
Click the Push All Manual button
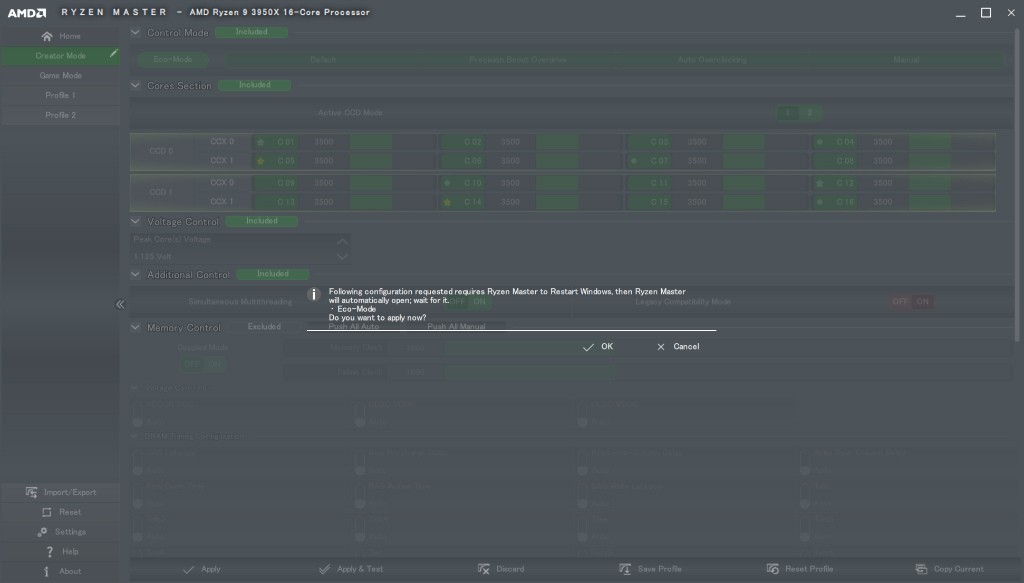tap(456, 326)
